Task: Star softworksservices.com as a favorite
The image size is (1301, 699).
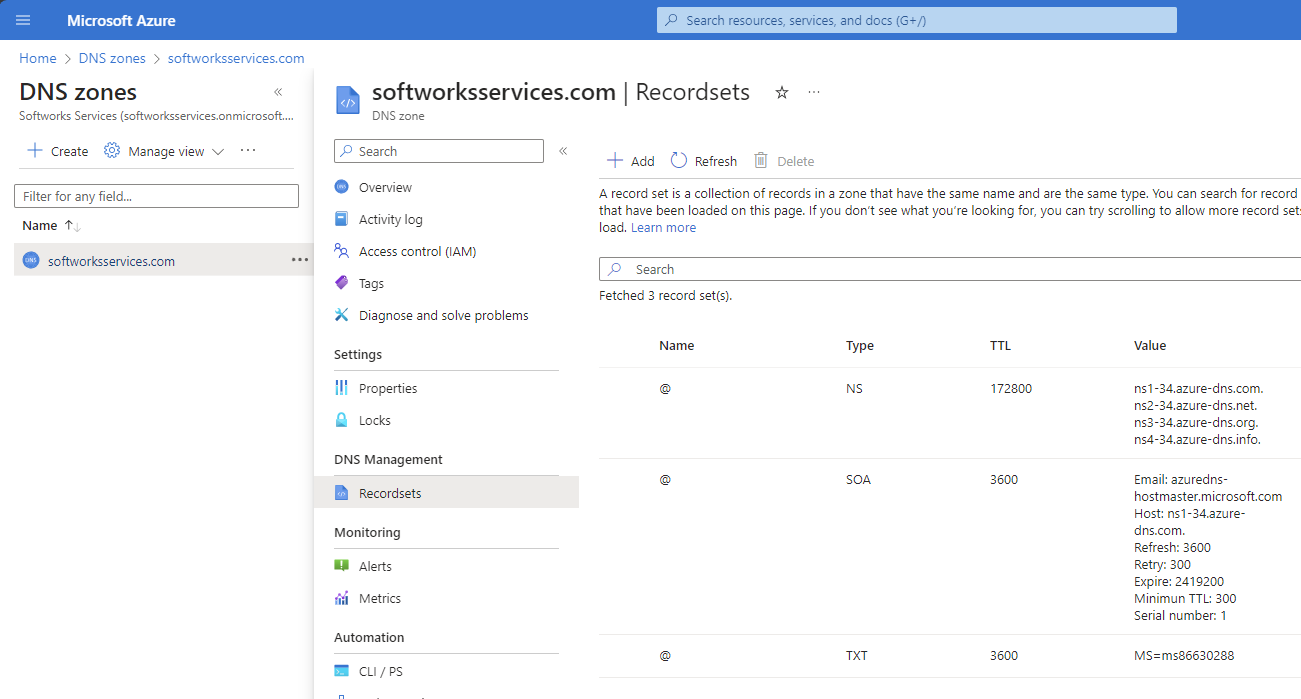Action: coord(781,91)
